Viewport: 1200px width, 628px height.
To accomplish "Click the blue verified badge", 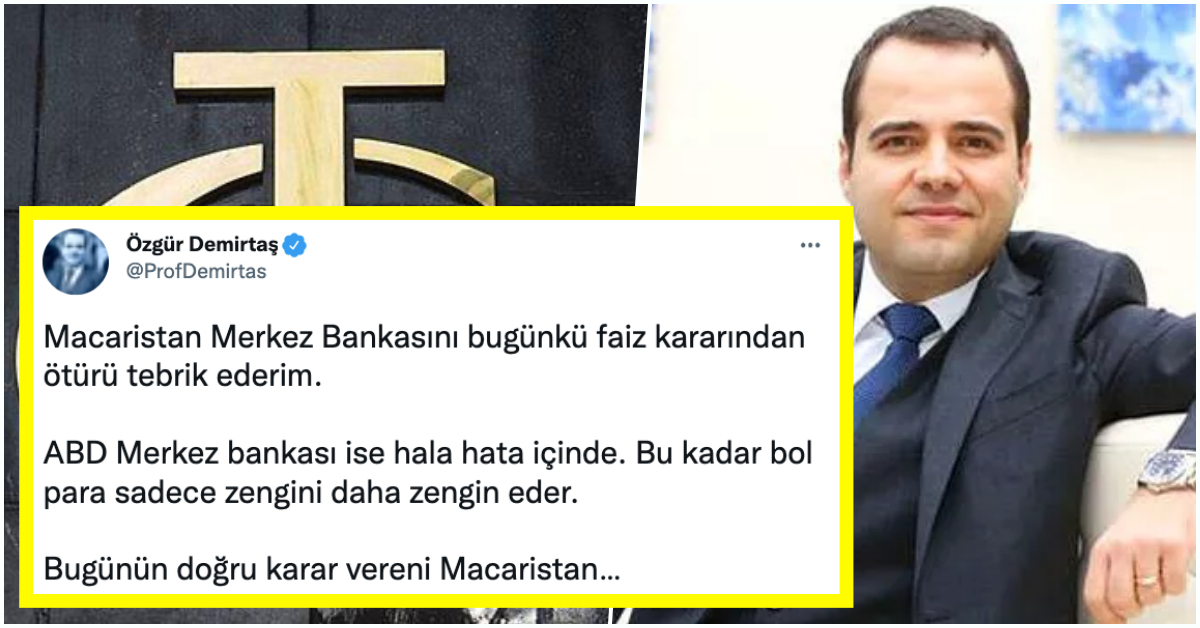I will click(x=297, y=245).
